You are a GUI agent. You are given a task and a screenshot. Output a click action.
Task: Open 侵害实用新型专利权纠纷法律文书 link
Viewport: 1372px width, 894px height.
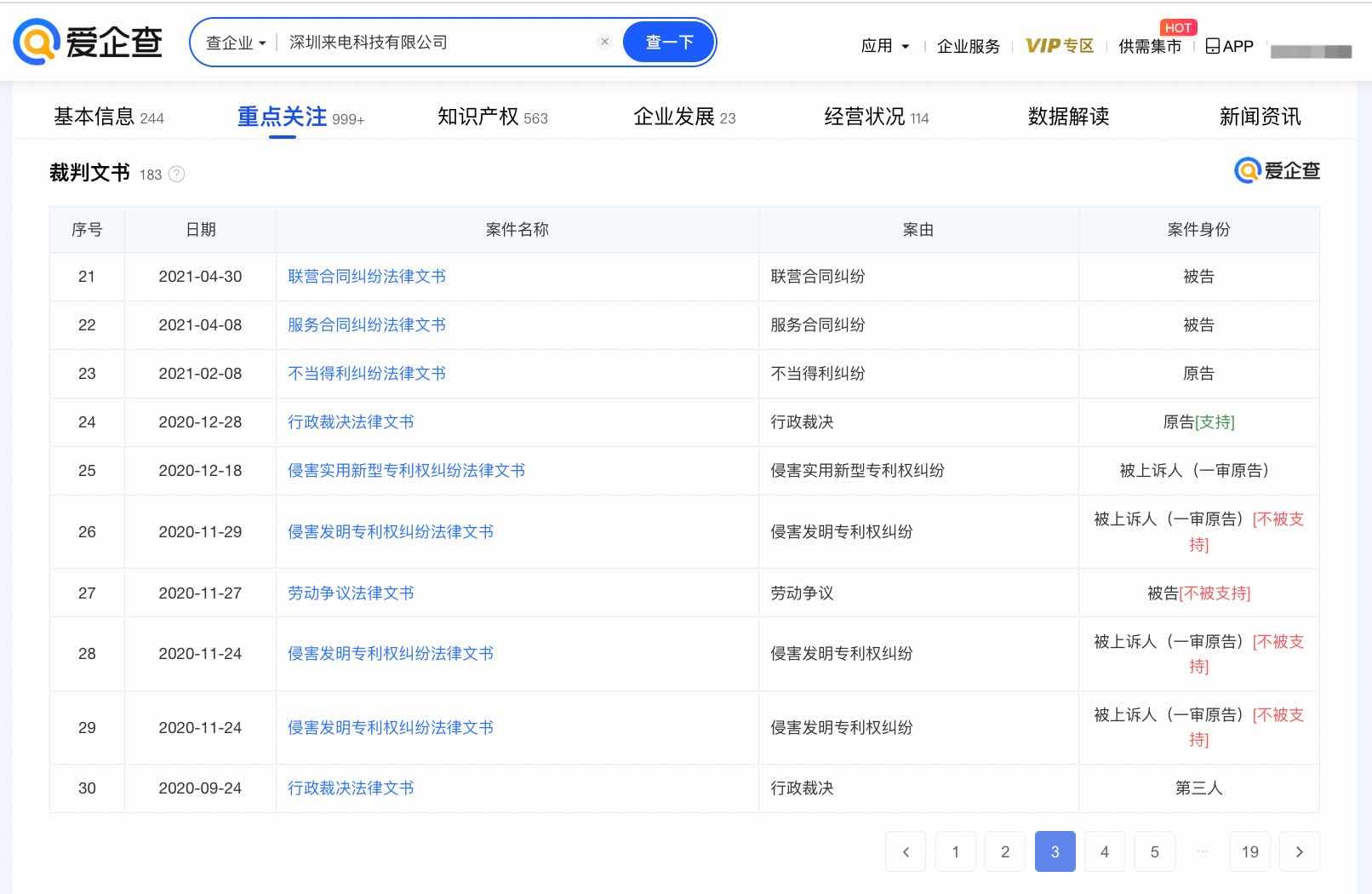406,471
